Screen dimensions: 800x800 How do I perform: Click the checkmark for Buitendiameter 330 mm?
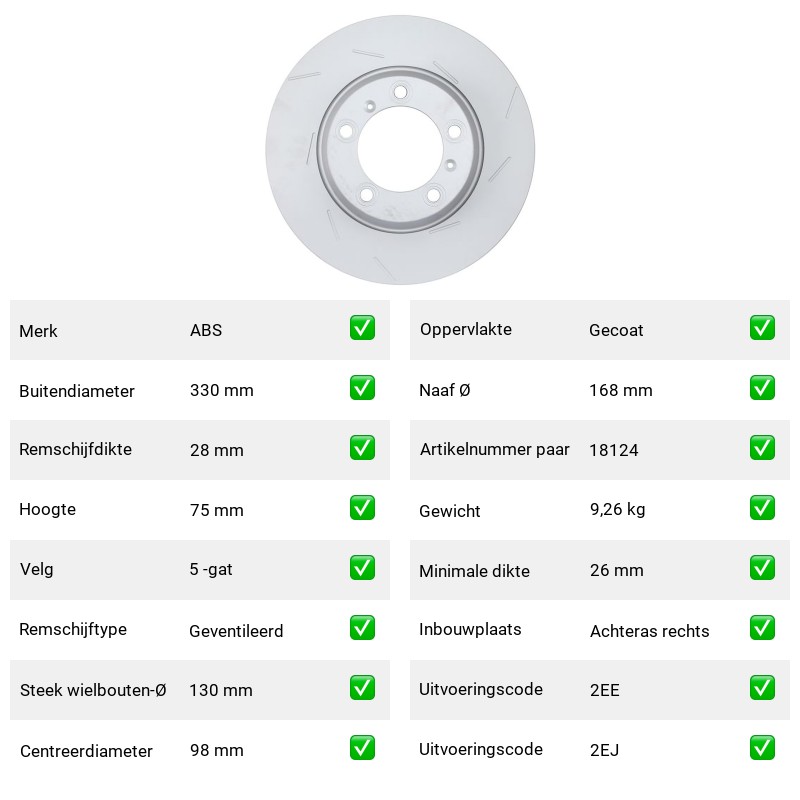(x=362, y=388)
